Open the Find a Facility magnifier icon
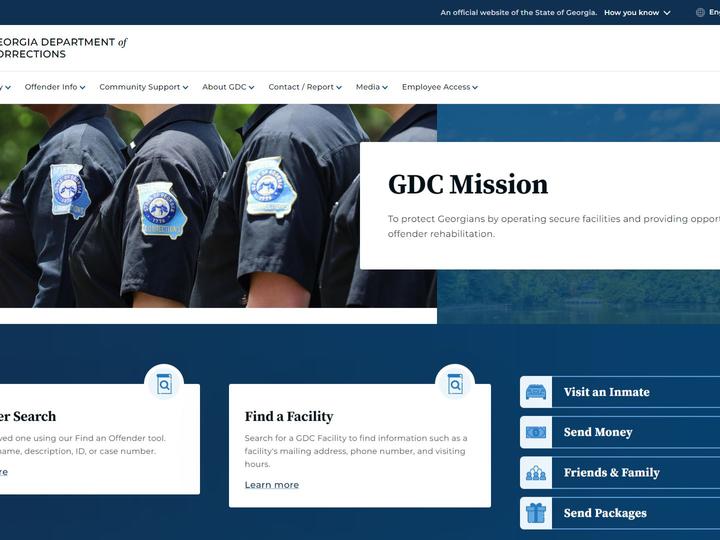 point(455,384)
